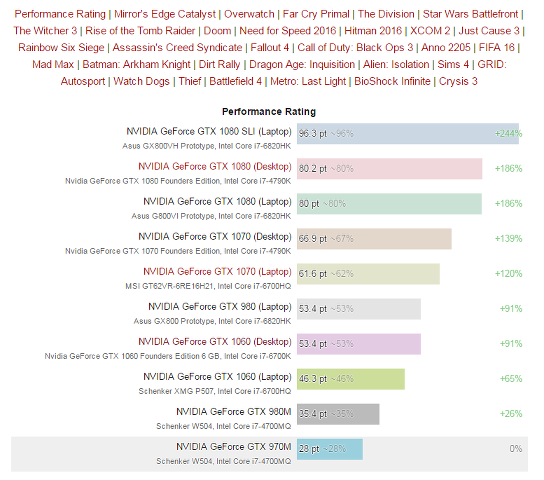
Task: Show Batman: Arkham Knight results
Action: (x=136, y=65)
